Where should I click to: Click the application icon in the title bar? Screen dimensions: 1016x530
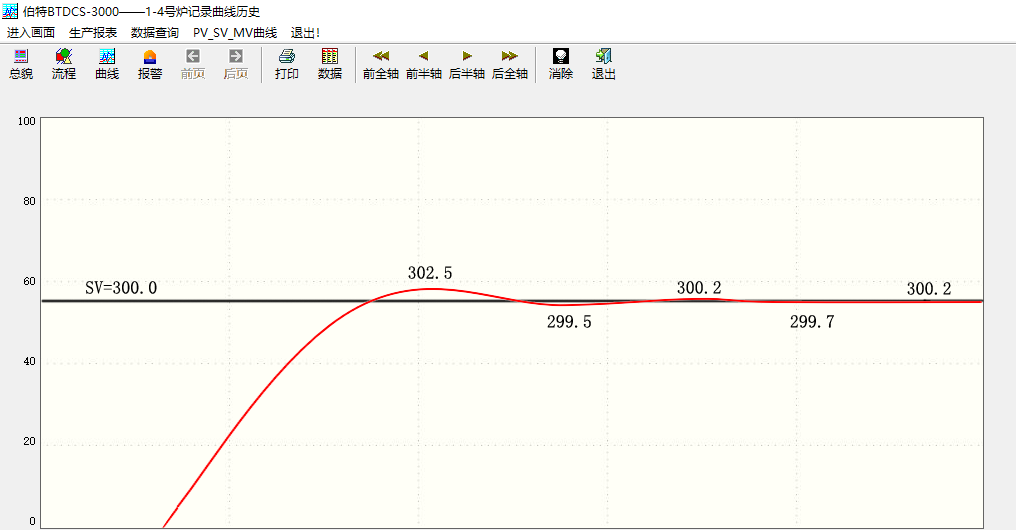11,11
